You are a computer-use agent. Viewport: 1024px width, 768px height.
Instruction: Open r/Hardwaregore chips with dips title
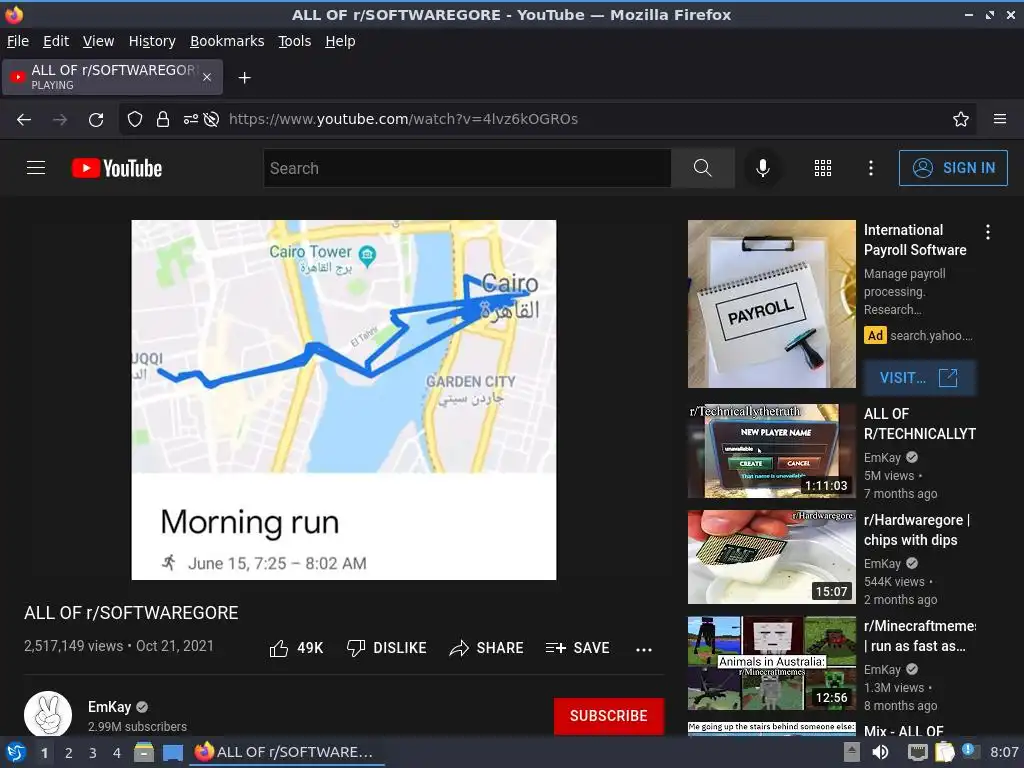(916, 530)
